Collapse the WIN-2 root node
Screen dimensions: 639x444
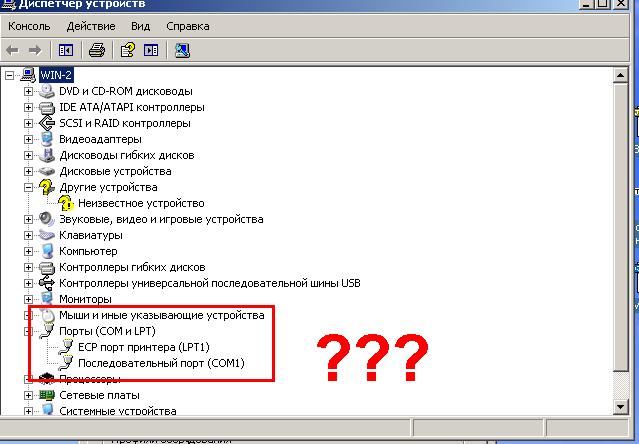[x=9, y=75]
